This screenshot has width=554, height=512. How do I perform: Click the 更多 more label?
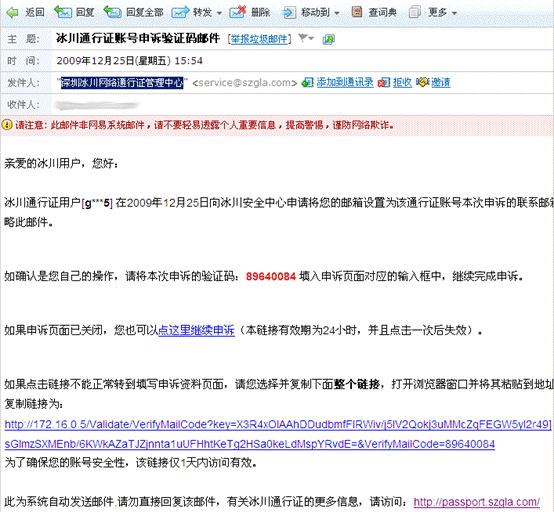(x=437, y=13)
